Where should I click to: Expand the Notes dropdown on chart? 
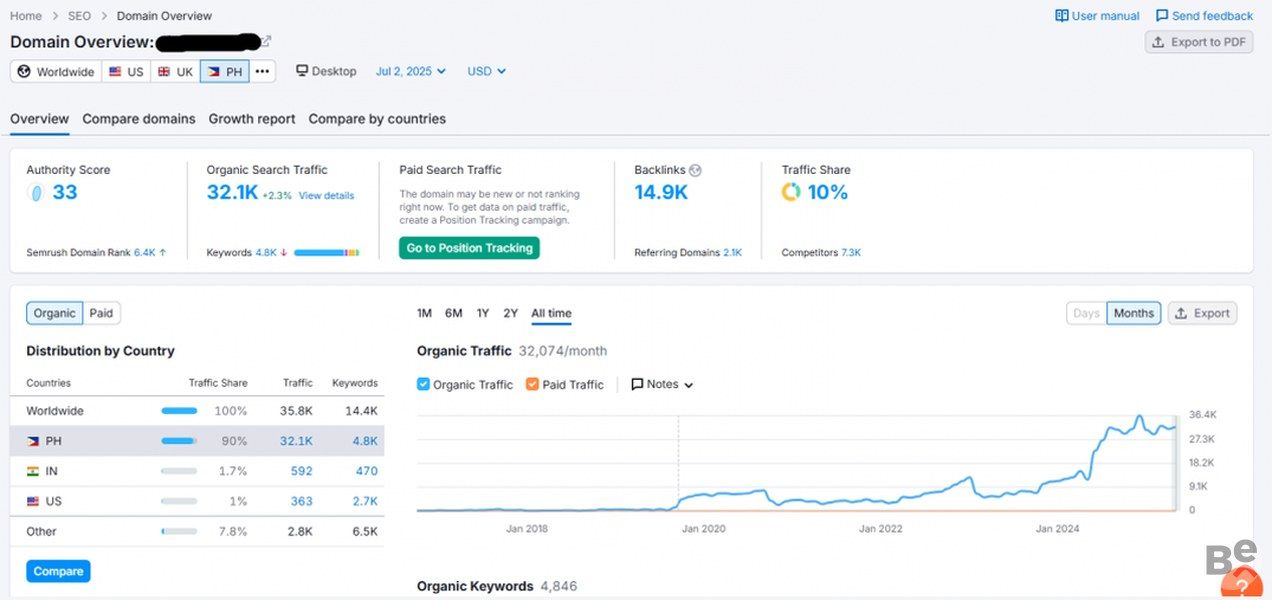(x=662, y=384)
